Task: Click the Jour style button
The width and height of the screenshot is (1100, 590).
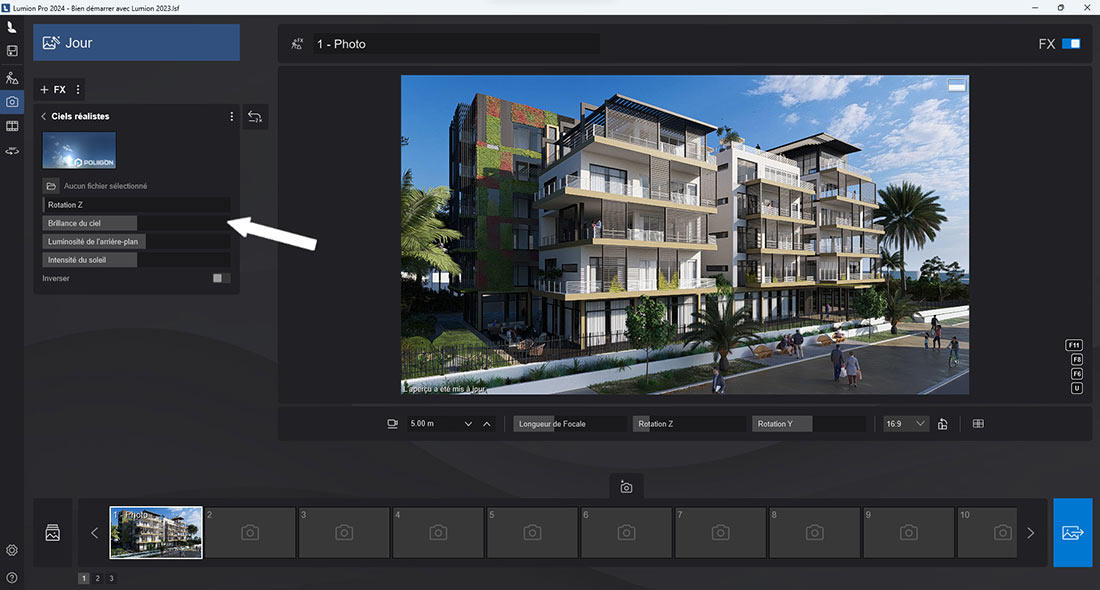Action: (x=136, y=43)
